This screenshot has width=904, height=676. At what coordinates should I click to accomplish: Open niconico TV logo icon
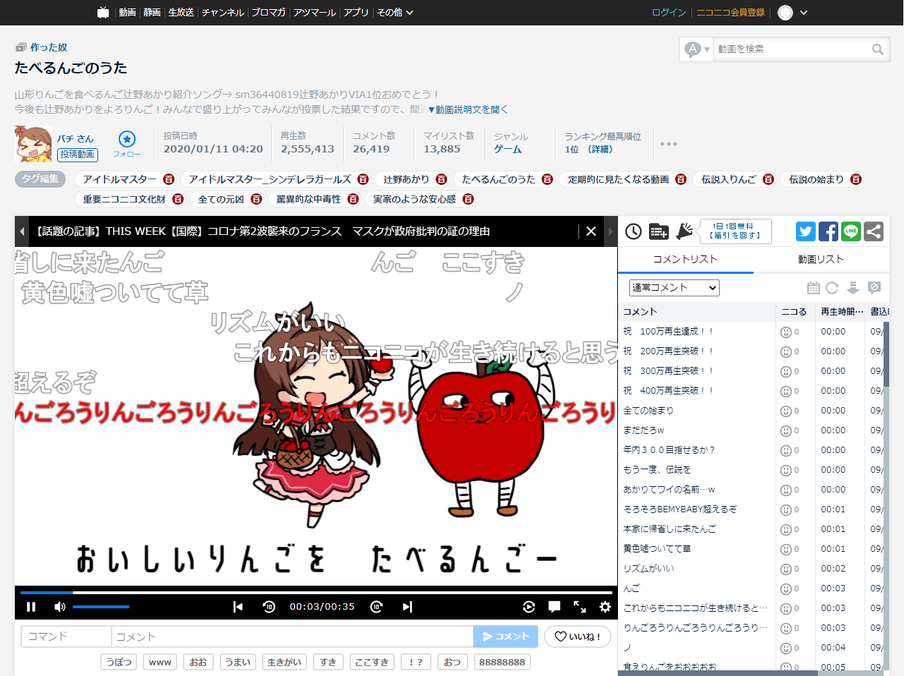(103, 13)
